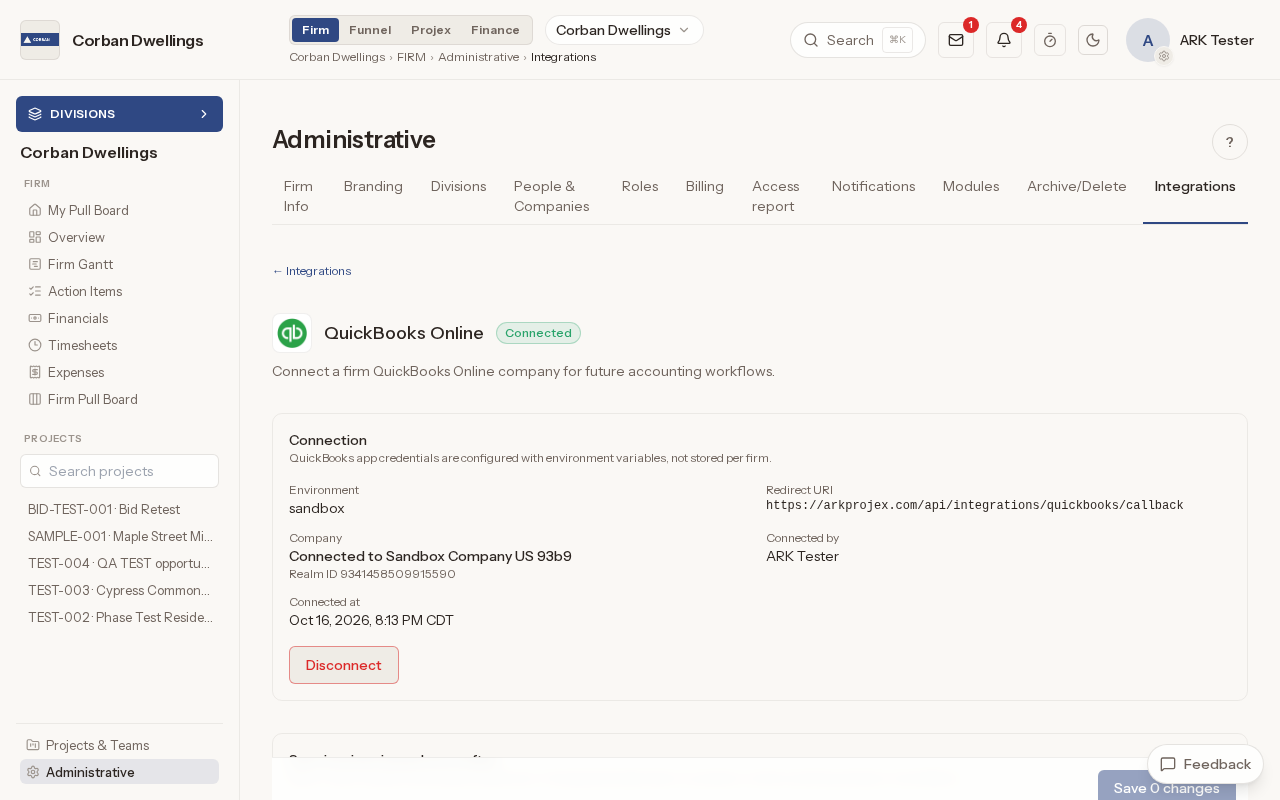Open the mail inbox icon
This screenshot has height=800, width=1280.
tap(956, 40)
